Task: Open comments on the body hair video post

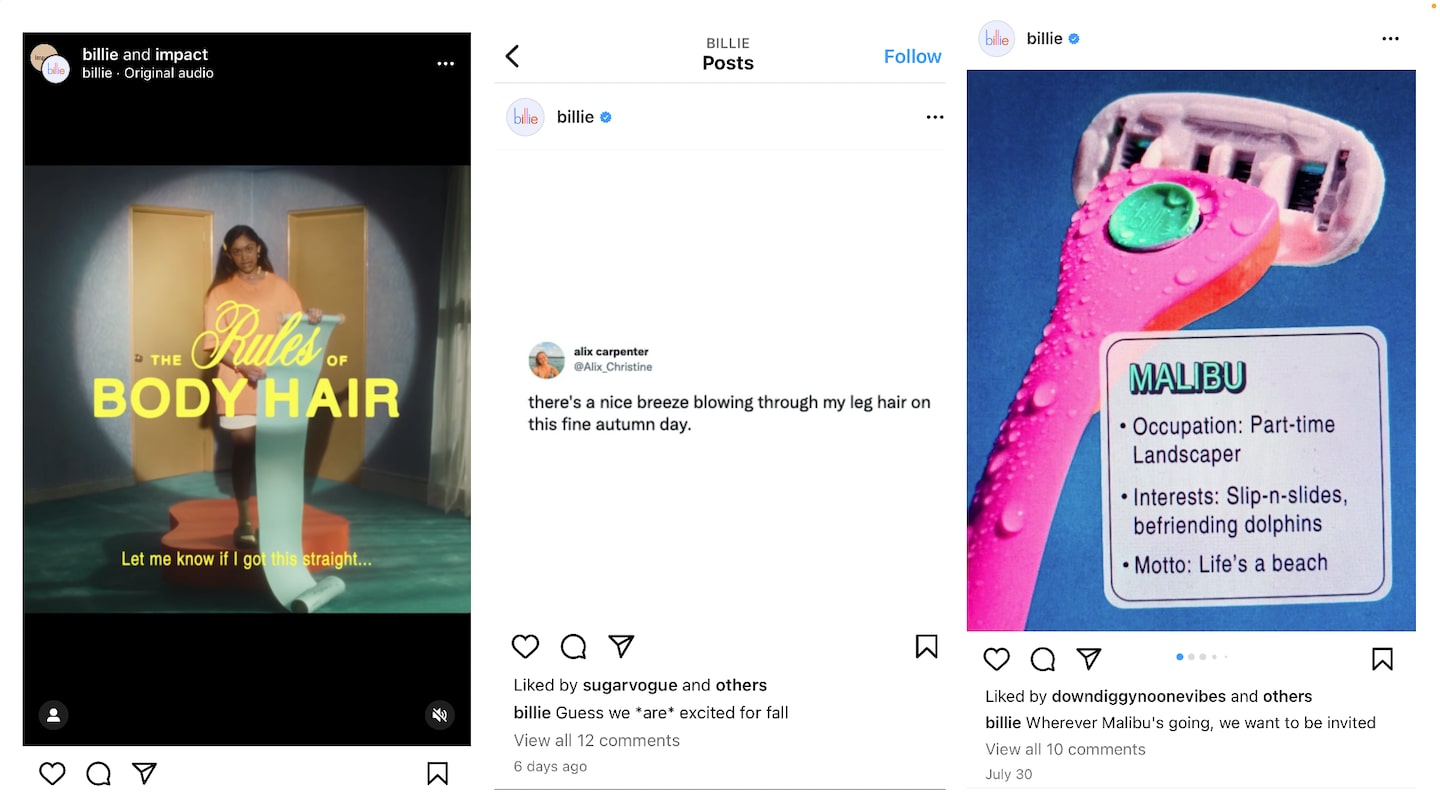Action: click(x=98, y=773)
